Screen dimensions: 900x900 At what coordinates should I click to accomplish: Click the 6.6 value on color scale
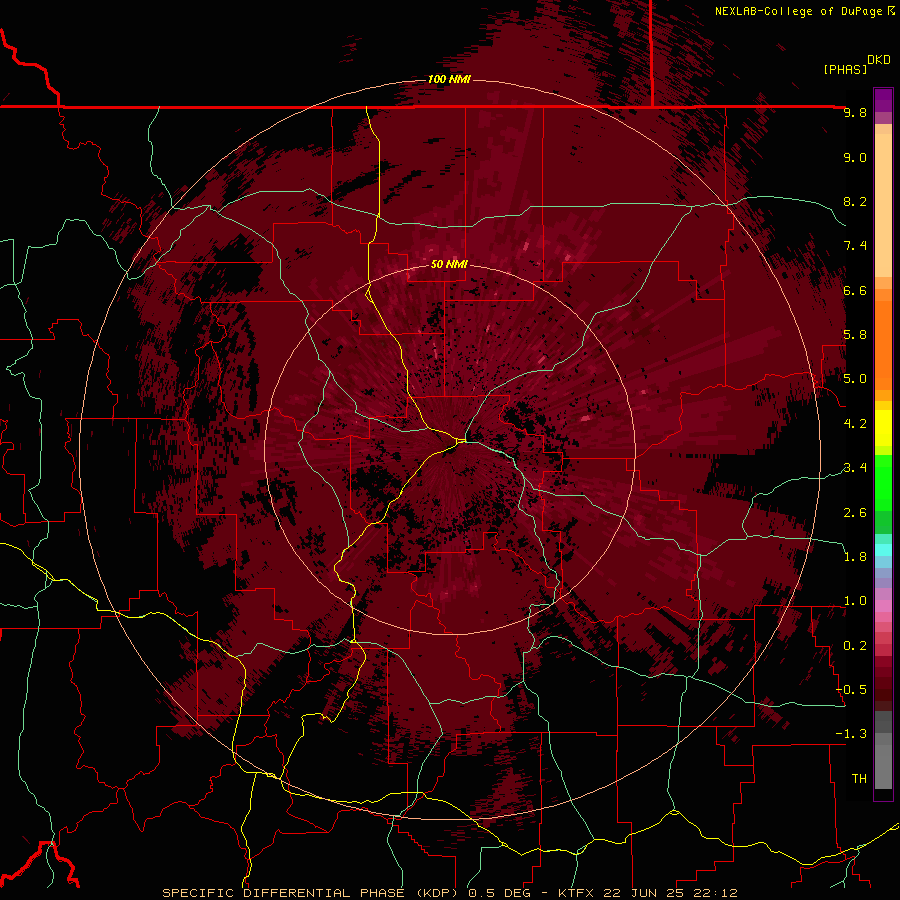coord(855,290)
